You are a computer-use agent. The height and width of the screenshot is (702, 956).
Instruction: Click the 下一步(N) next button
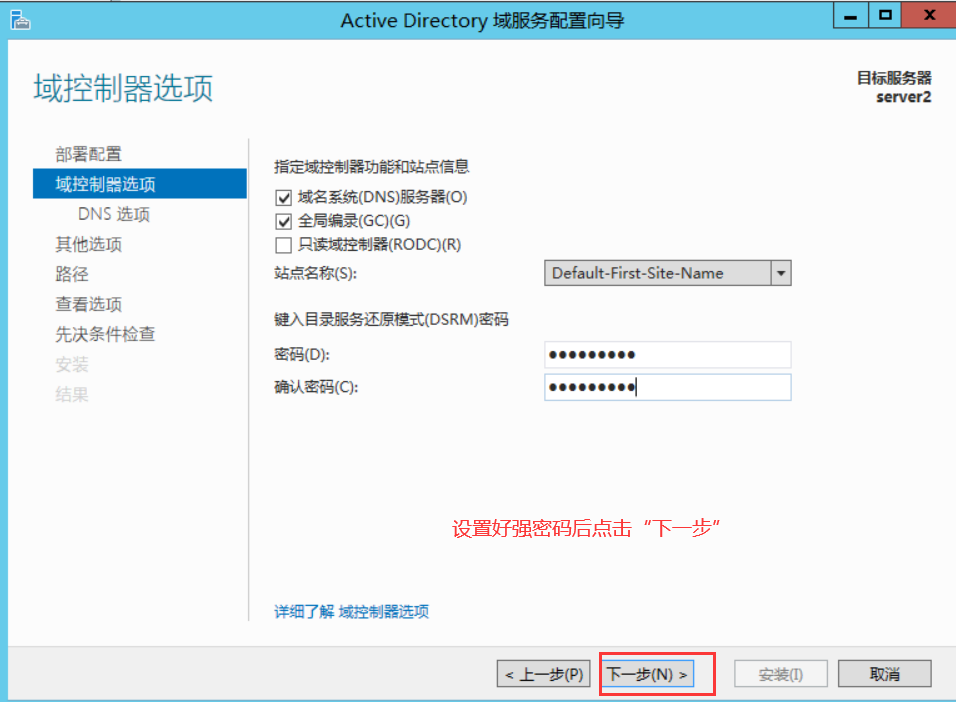647,674
